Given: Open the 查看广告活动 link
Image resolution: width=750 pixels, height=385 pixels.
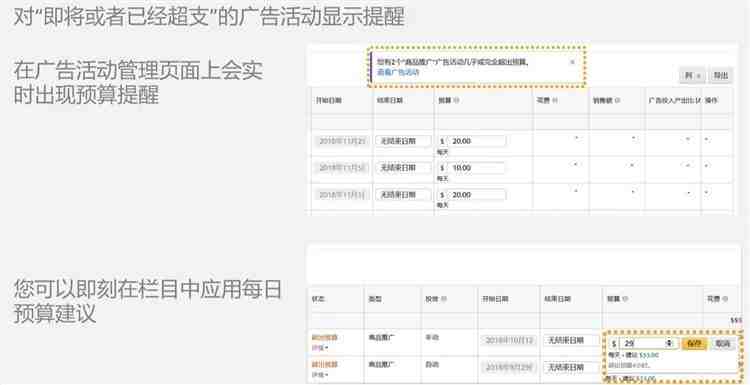Looking at the screenshot, I should tap(398, 73).
